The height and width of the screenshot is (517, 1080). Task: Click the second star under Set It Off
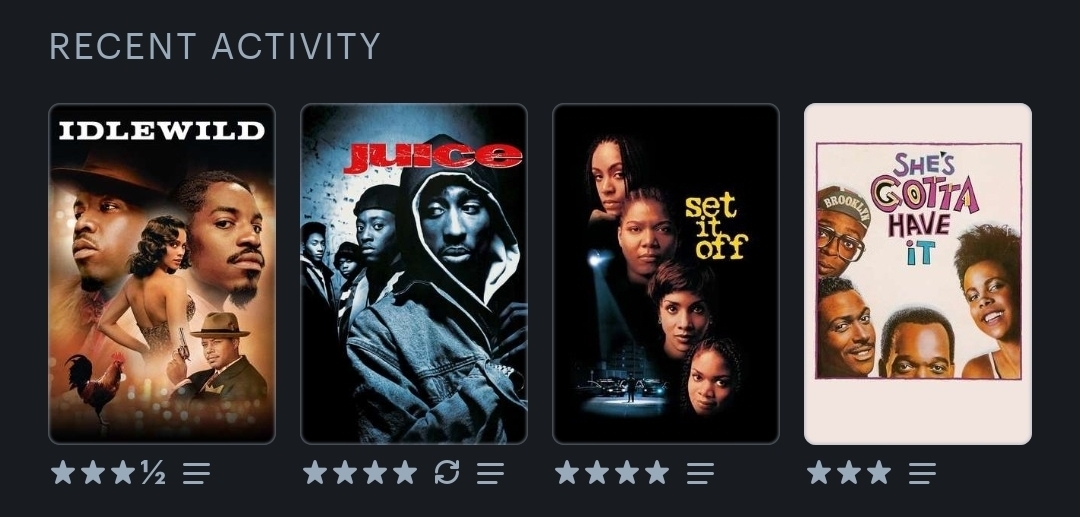pos(597,472)
